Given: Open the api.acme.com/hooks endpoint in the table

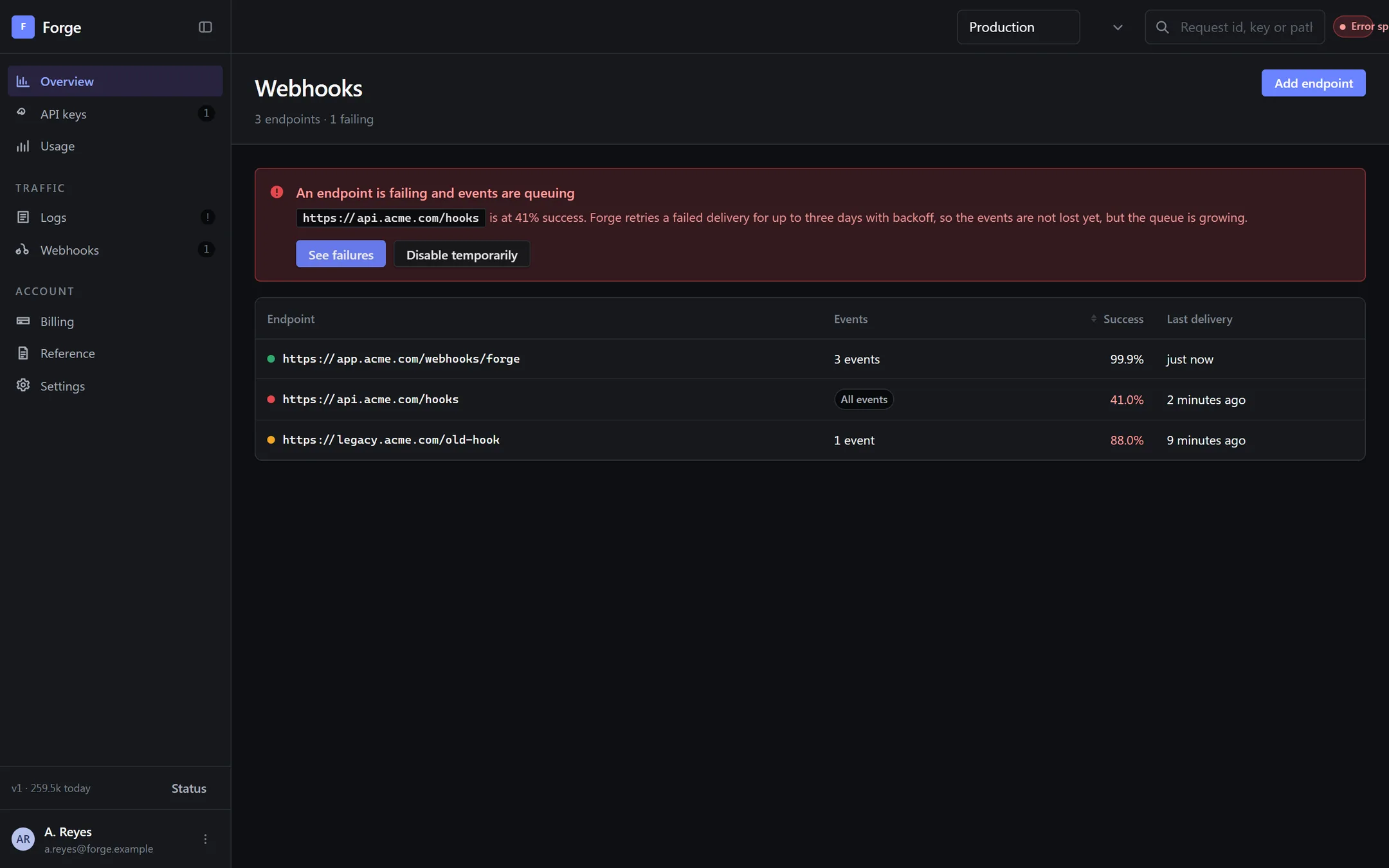Looking at the screenshot, I should coord(810,399).
